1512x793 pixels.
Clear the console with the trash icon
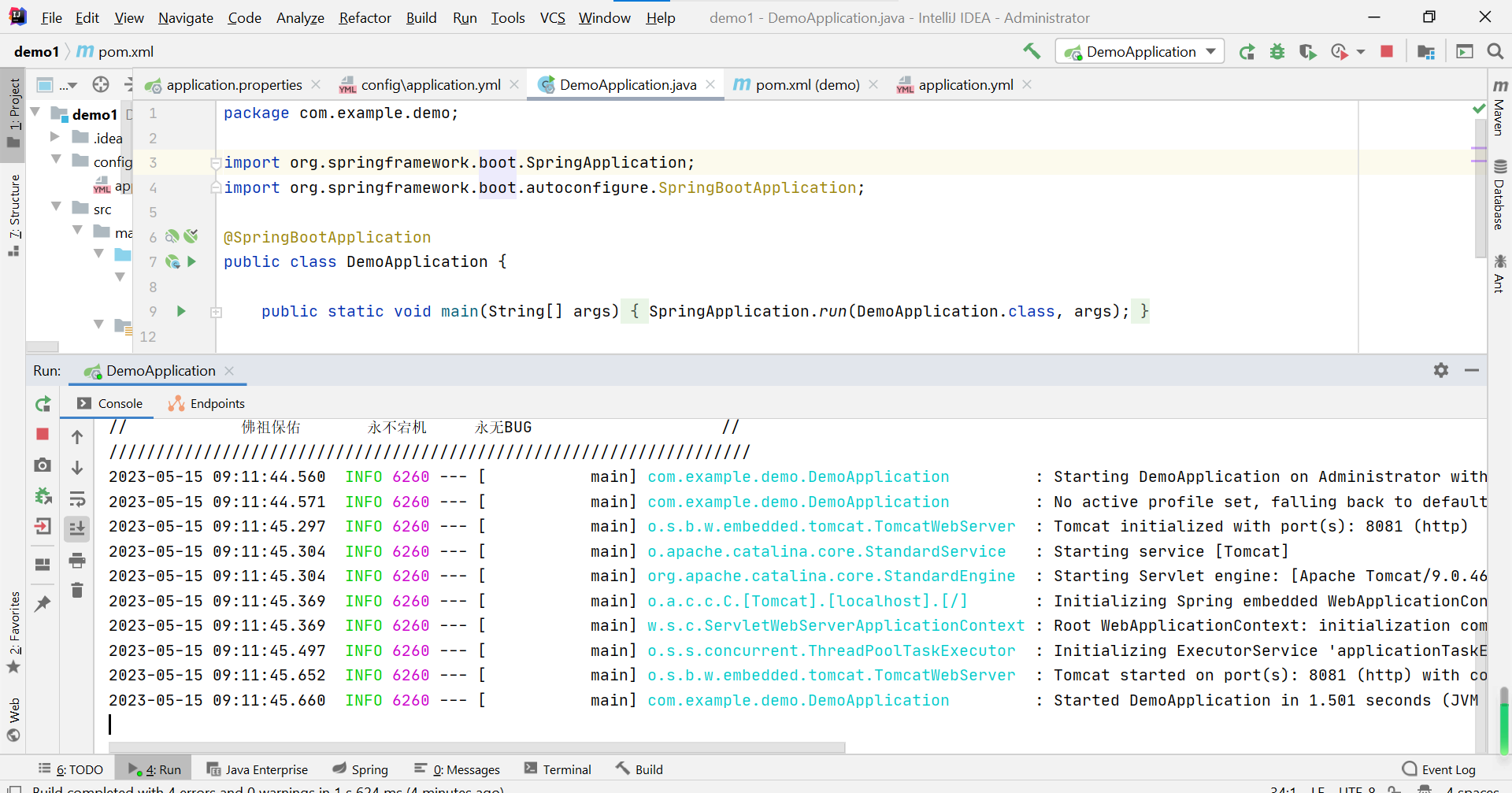coord(77,591)
